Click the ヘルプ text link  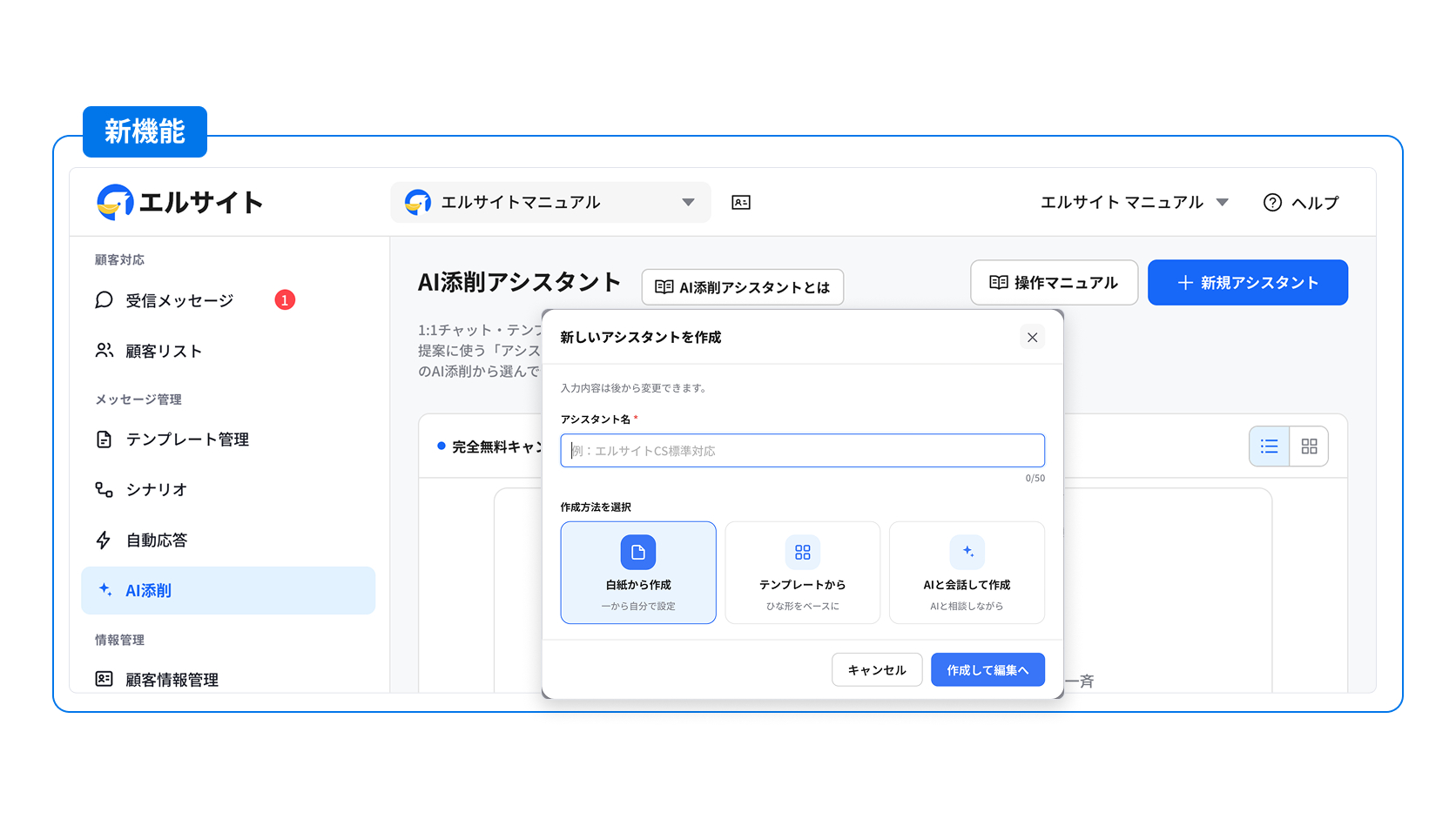(1315, 203)
